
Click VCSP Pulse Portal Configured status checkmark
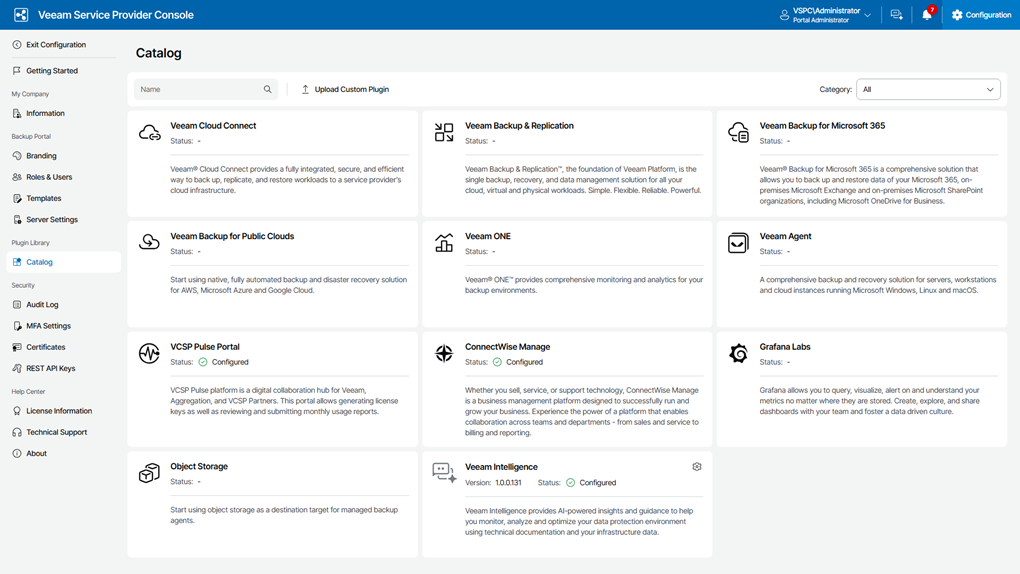tap(203, 362)
